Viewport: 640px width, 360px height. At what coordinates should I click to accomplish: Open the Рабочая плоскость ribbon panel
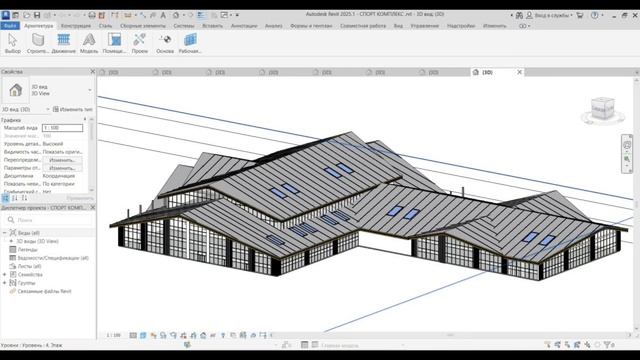(x=190, y=43)
